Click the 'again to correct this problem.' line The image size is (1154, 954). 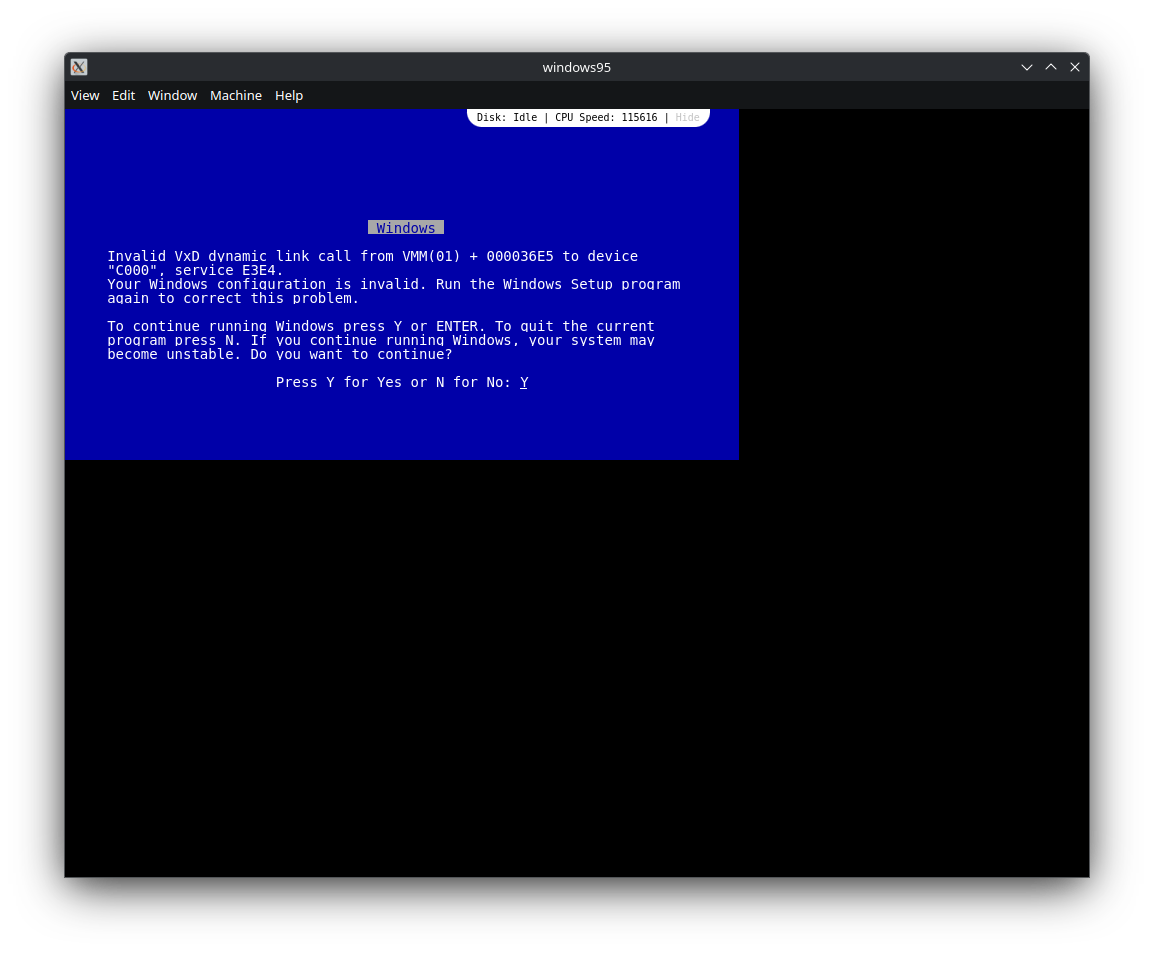[233, 298]
